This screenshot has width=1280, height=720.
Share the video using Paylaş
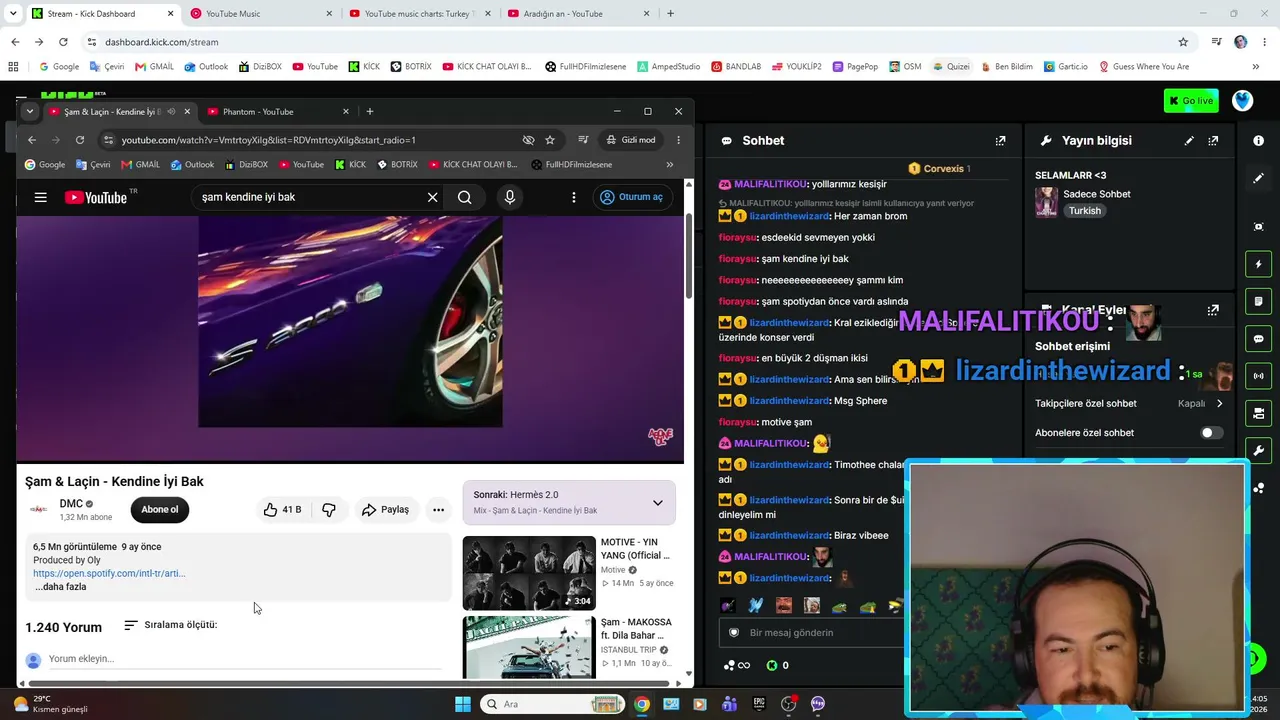pos(385,510)
